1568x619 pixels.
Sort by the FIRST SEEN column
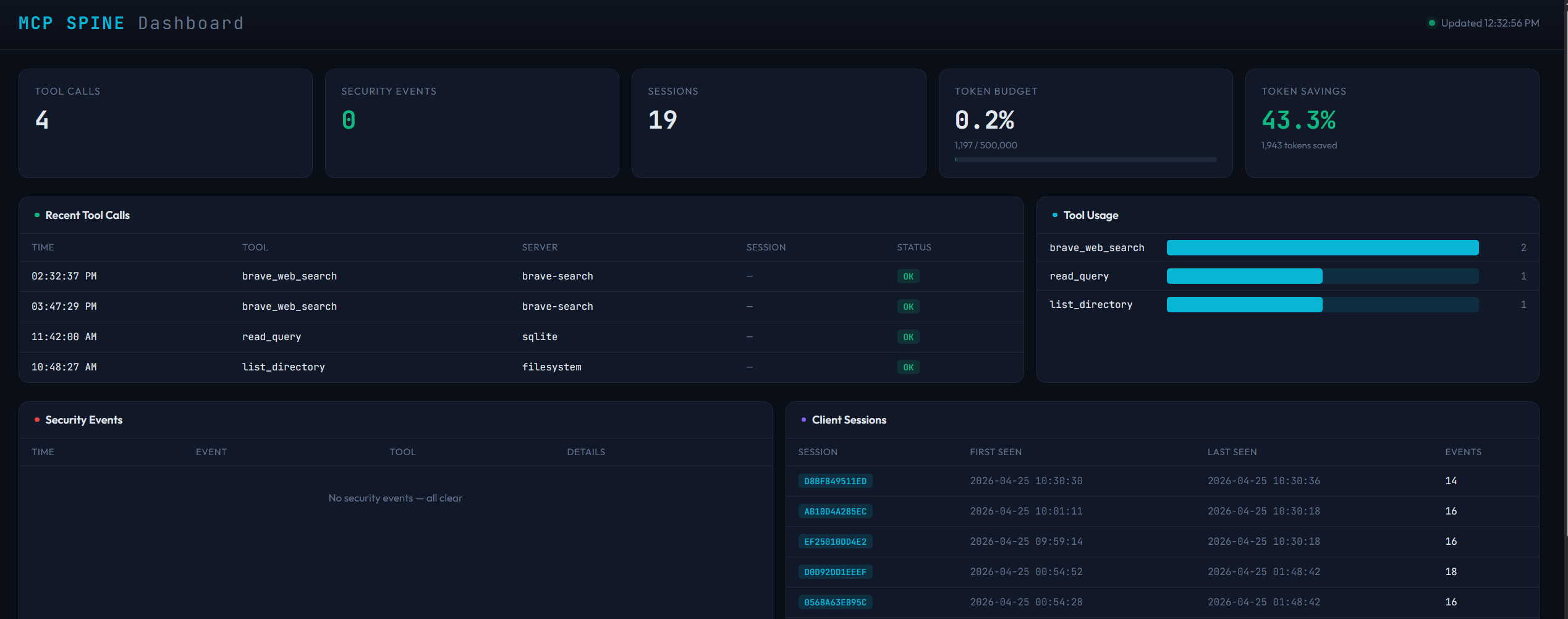(x=995, y=452)
